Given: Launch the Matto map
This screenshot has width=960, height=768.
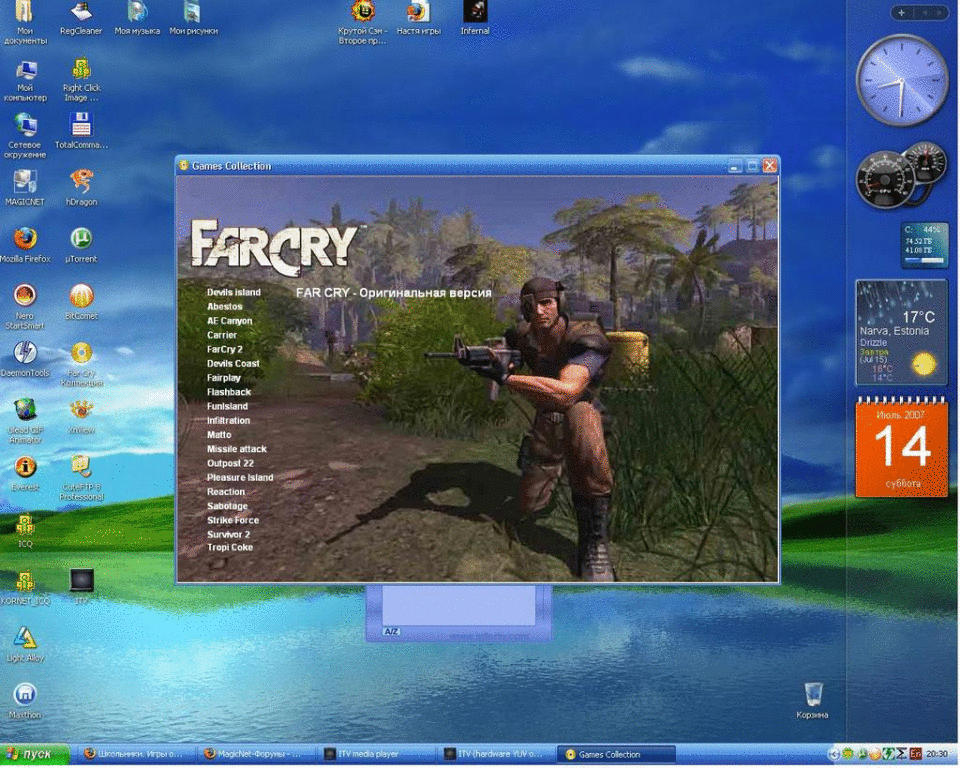Looking at the screenshot, I should coord(219,435).
